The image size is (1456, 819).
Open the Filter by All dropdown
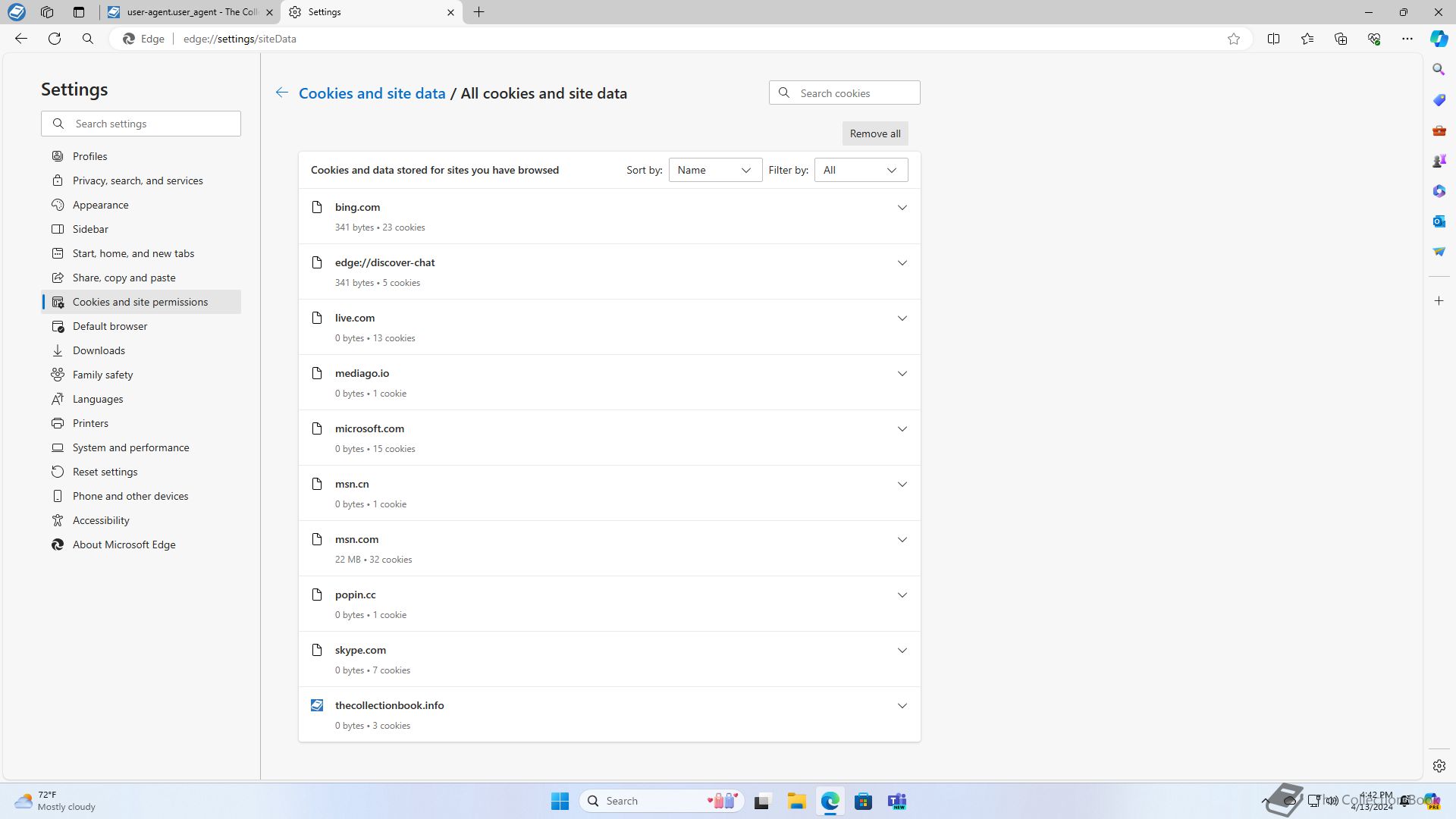pyautogui.click(x=860, y=170)
